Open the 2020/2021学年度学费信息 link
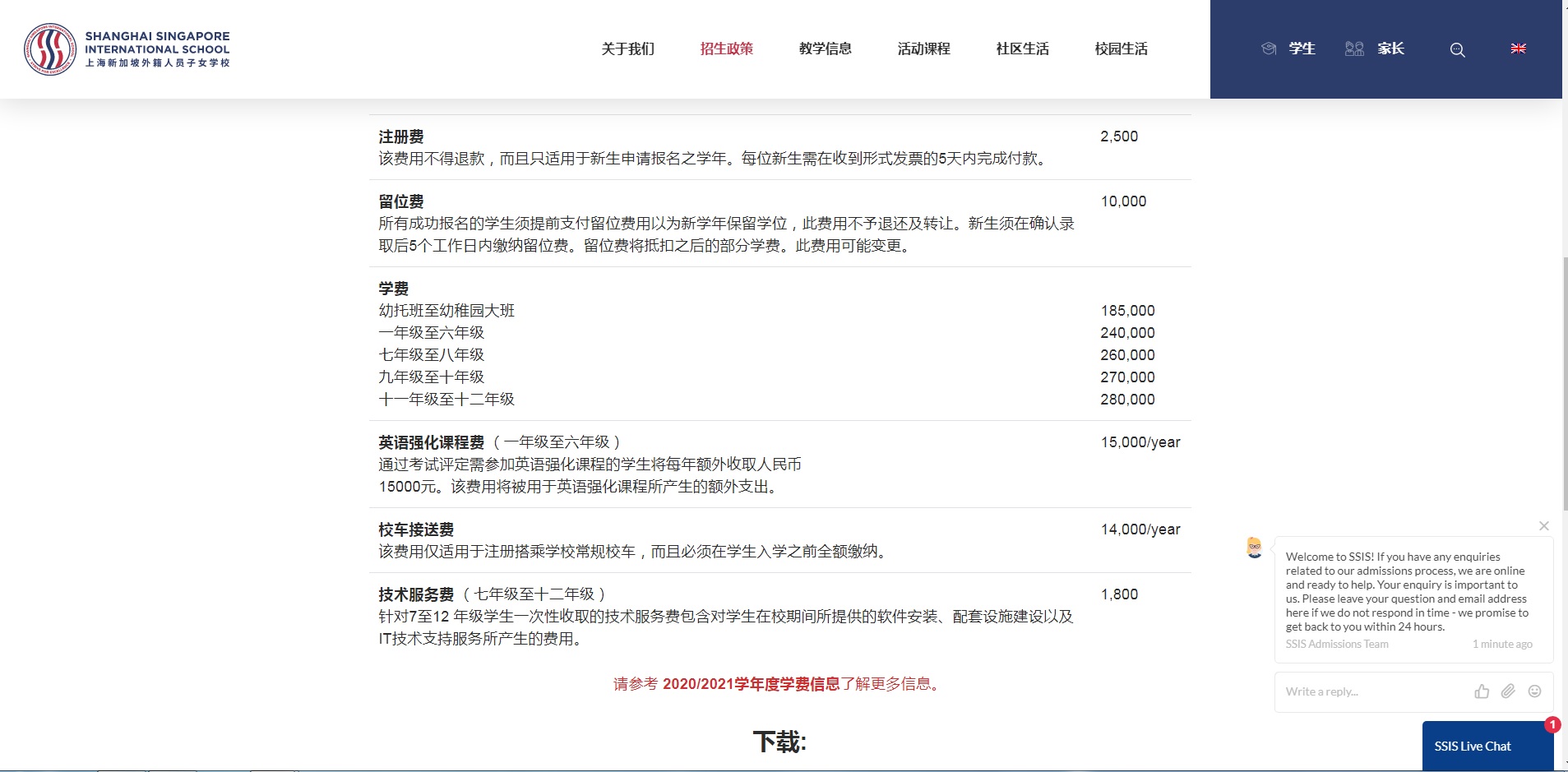The width and height of the screenshot is (1568, 772). [x=751, y=684]
